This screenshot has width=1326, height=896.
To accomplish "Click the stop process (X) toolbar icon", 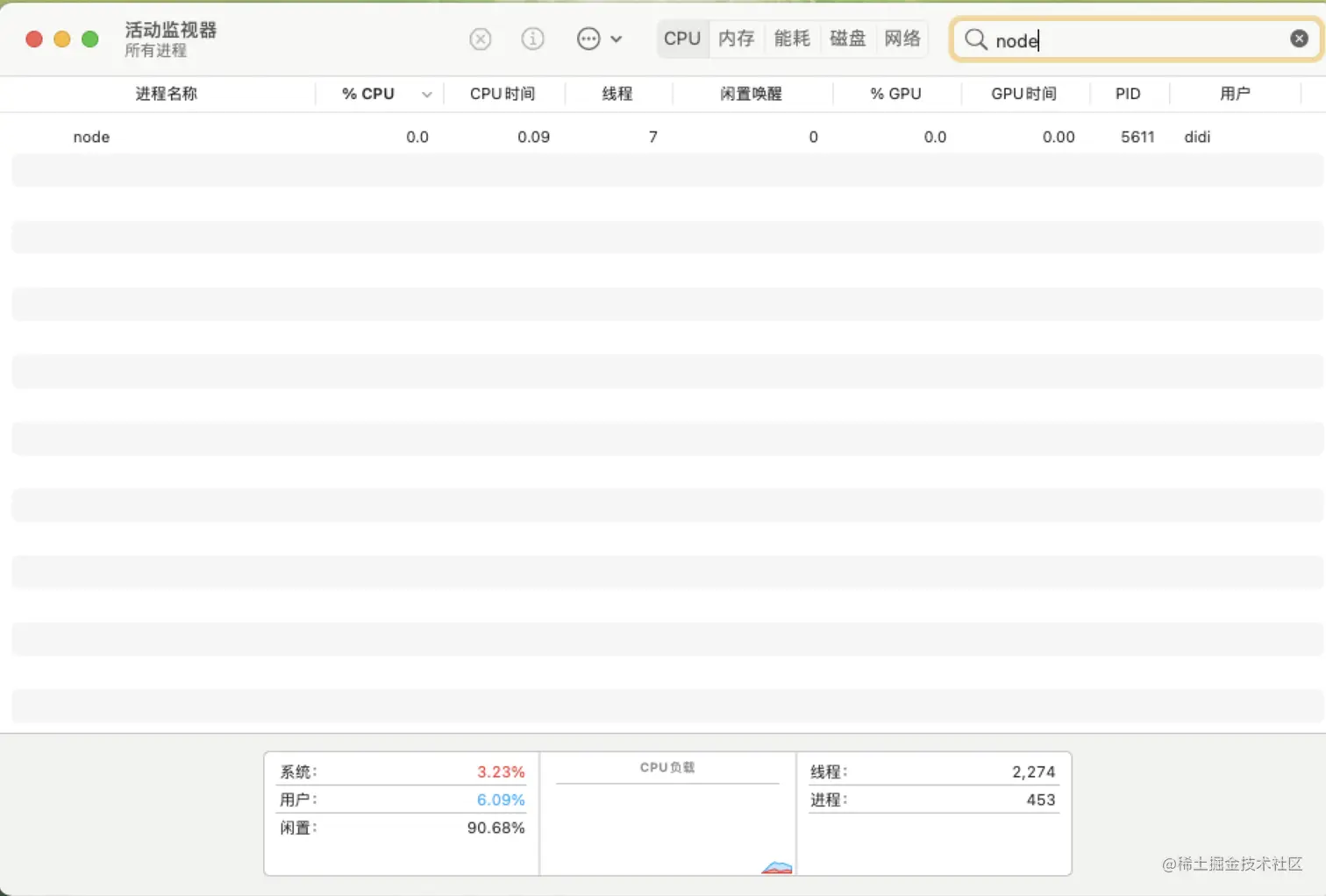I will point(481,39).
